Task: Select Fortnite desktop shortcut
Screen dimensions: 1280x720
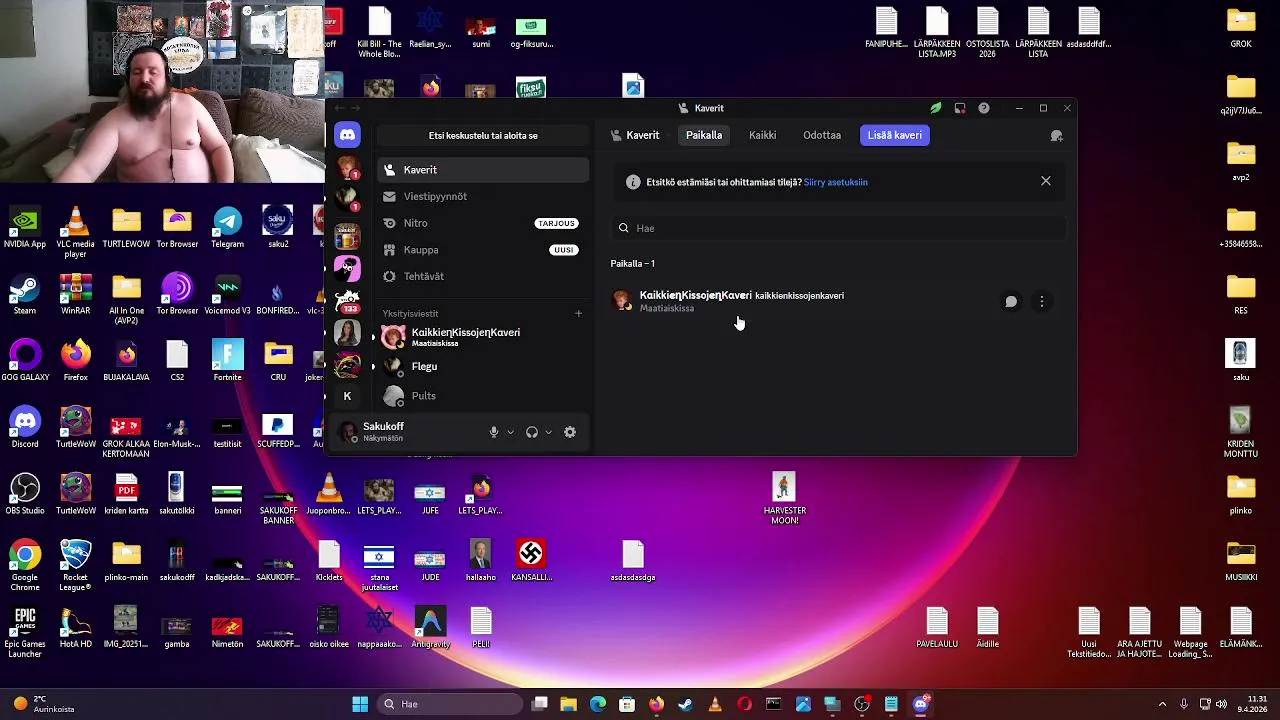Action: click(227, 361)
